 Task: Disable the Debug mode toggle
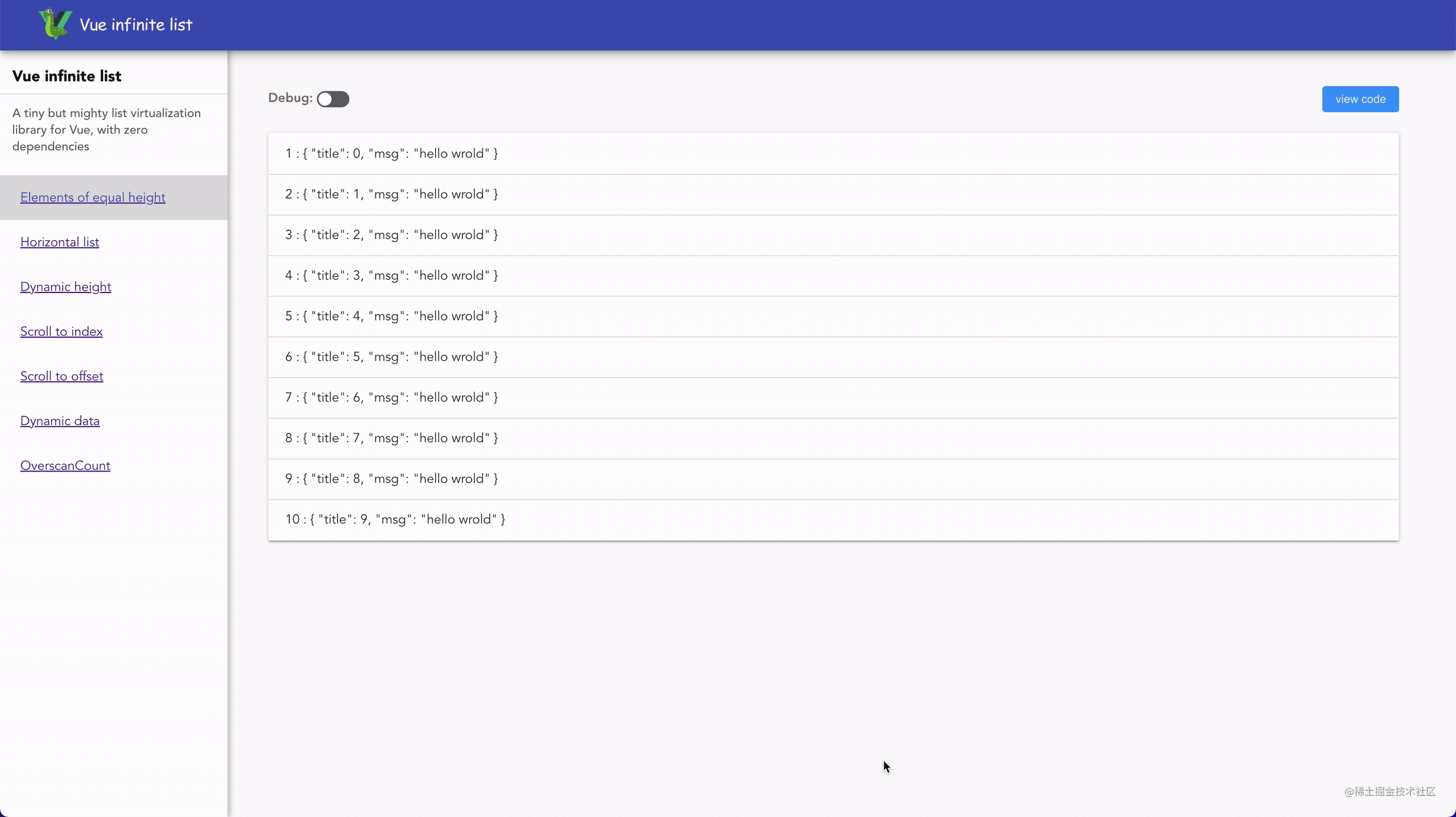click(332, 98)
